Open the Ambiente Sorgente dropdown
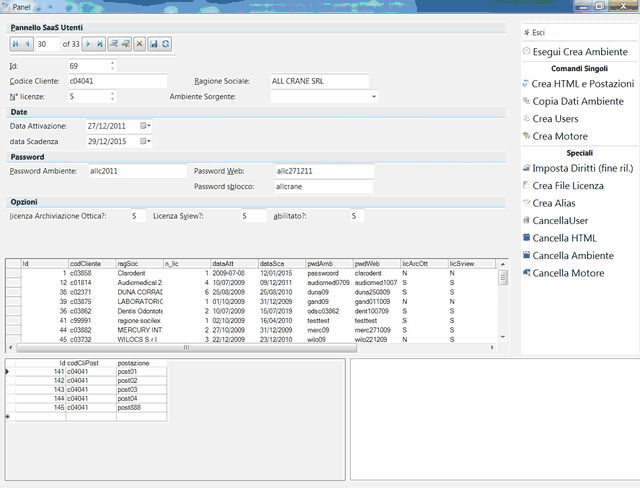Image resolution: width=640 pixels, height=488 pixels. point(373,97)
